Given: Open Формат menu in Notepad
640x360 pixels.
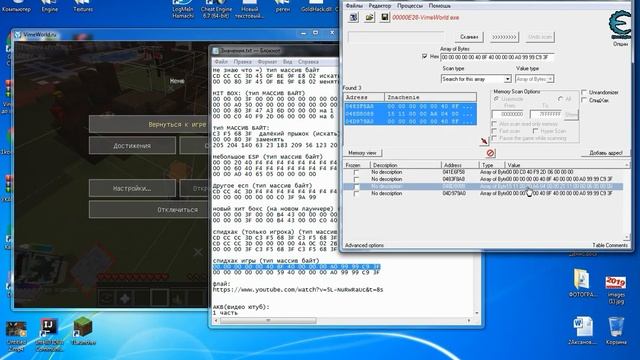Looking at the screenshot, I should [x=267, y=62].
